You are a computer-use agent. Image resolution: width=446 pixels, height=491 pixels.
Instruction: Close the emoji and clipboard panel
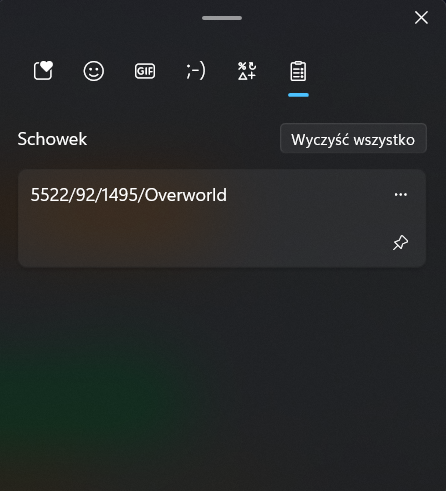click(x=421, y=17)
